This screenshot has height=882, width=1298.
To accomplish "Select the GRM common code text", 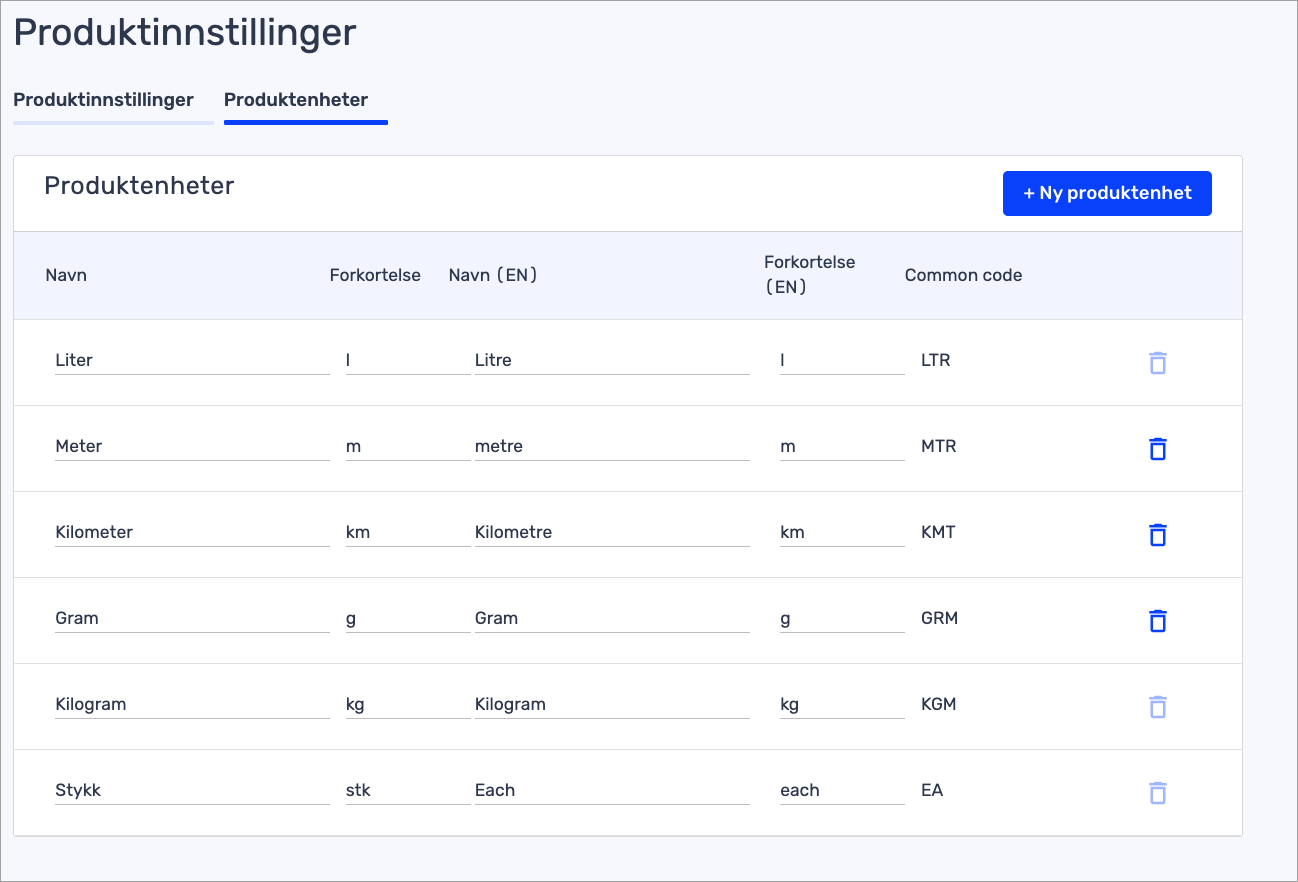I will pyautogui.click(x=940, y=618).
